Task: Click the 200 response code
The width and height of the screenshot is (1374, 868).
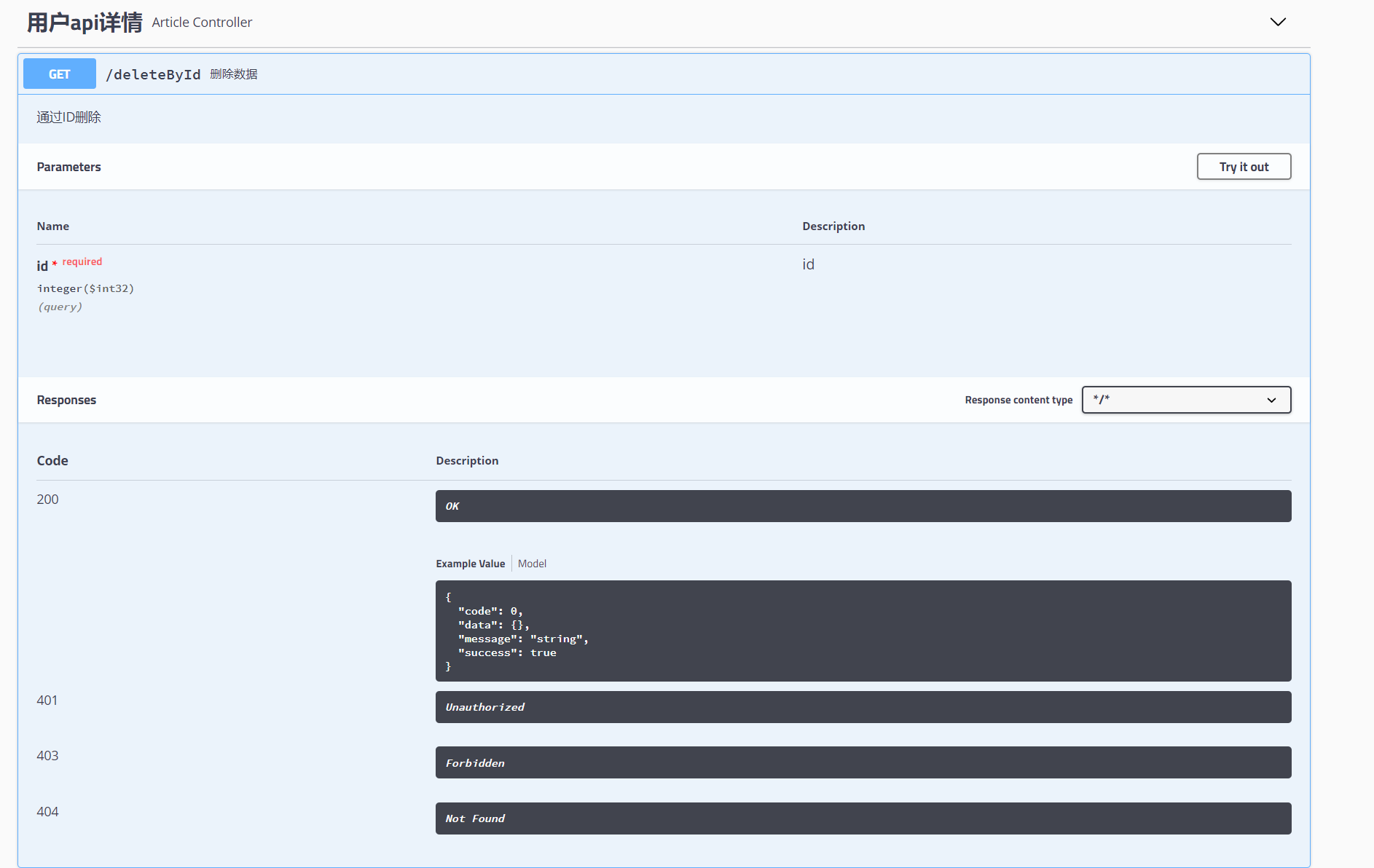Action: (47, 500)
